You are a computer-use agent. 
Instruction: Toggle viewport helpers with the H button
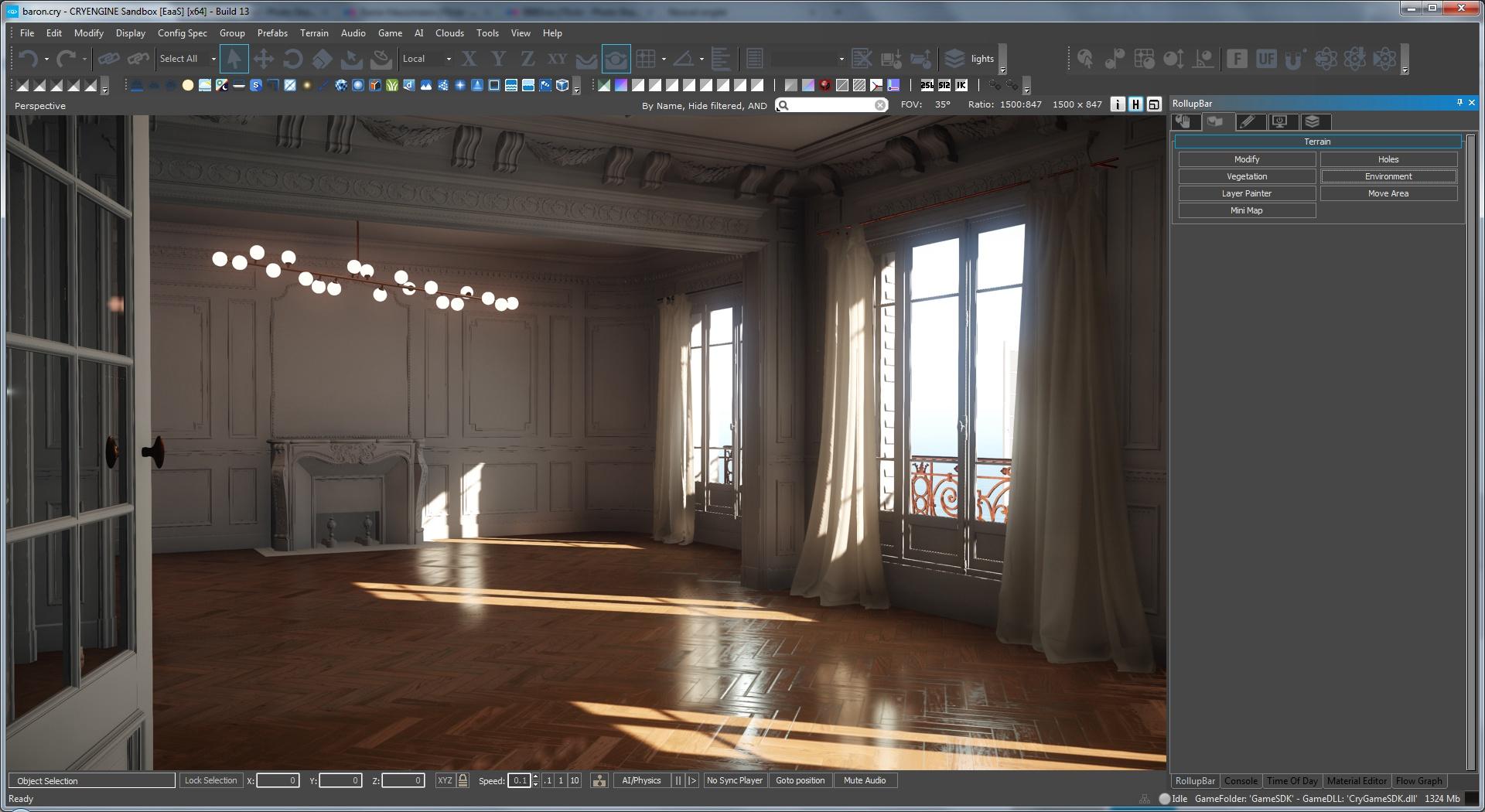[1135, 104]
